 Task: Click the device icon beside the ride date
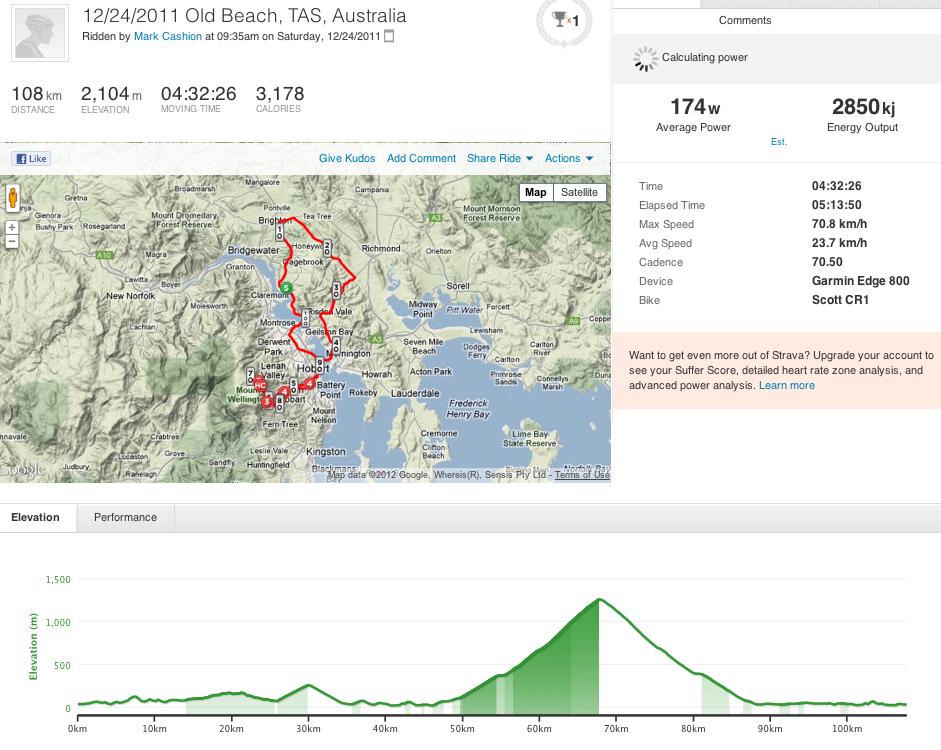pos(389,37)
